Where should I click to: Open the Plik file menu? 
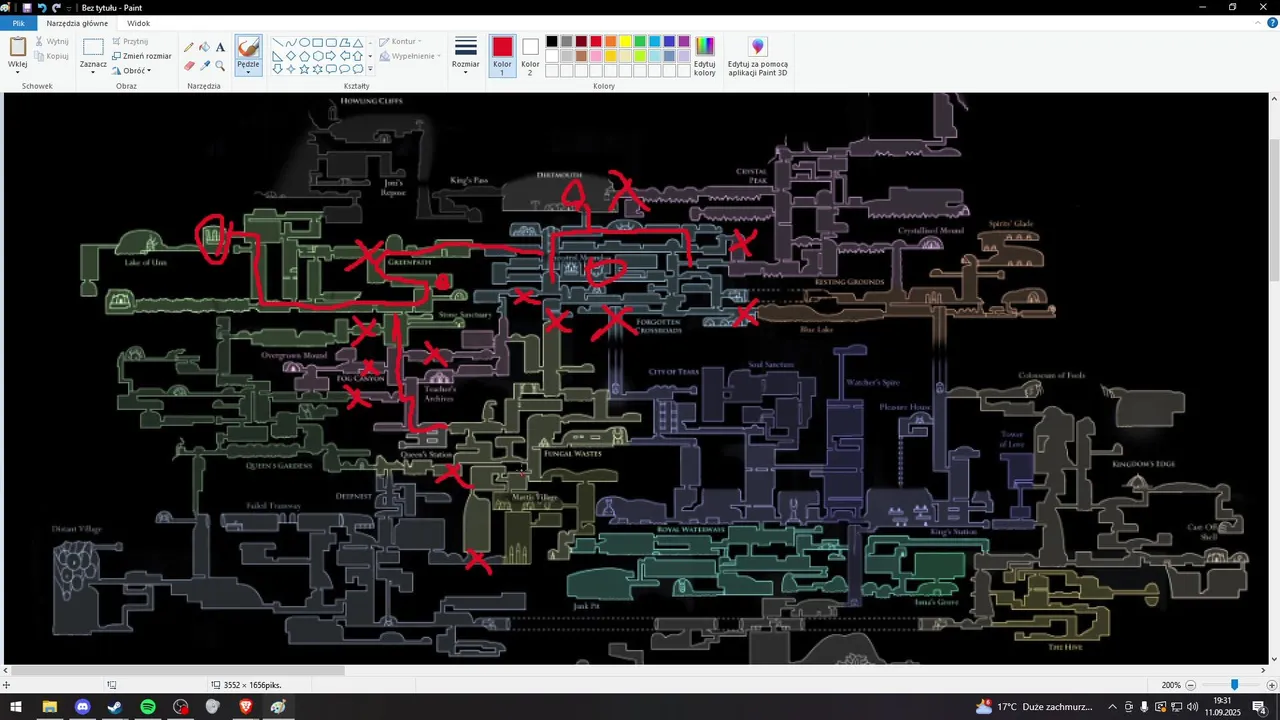[18, 23]
